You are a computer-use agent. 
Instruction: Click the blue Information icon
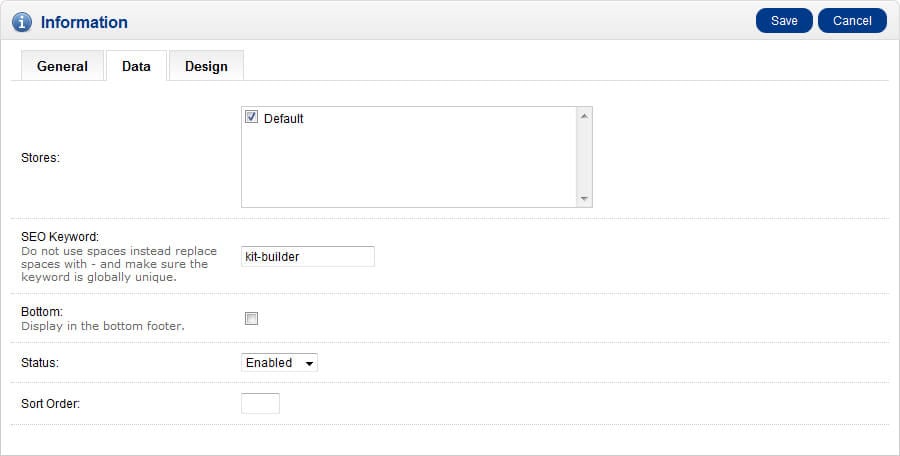22,22
